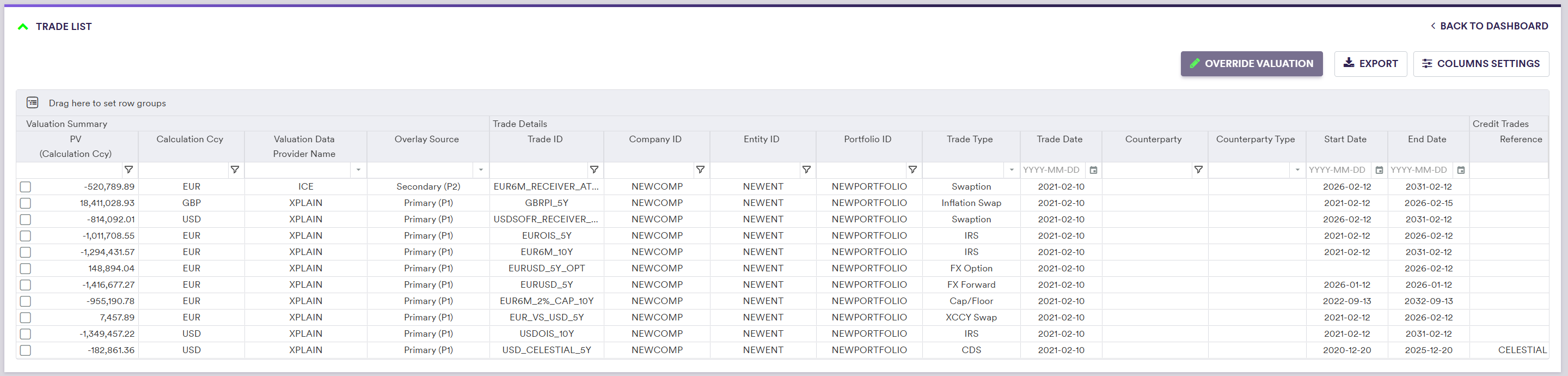
Task: Open the Trade Date calendar picker
Action: pos(1093,171)
